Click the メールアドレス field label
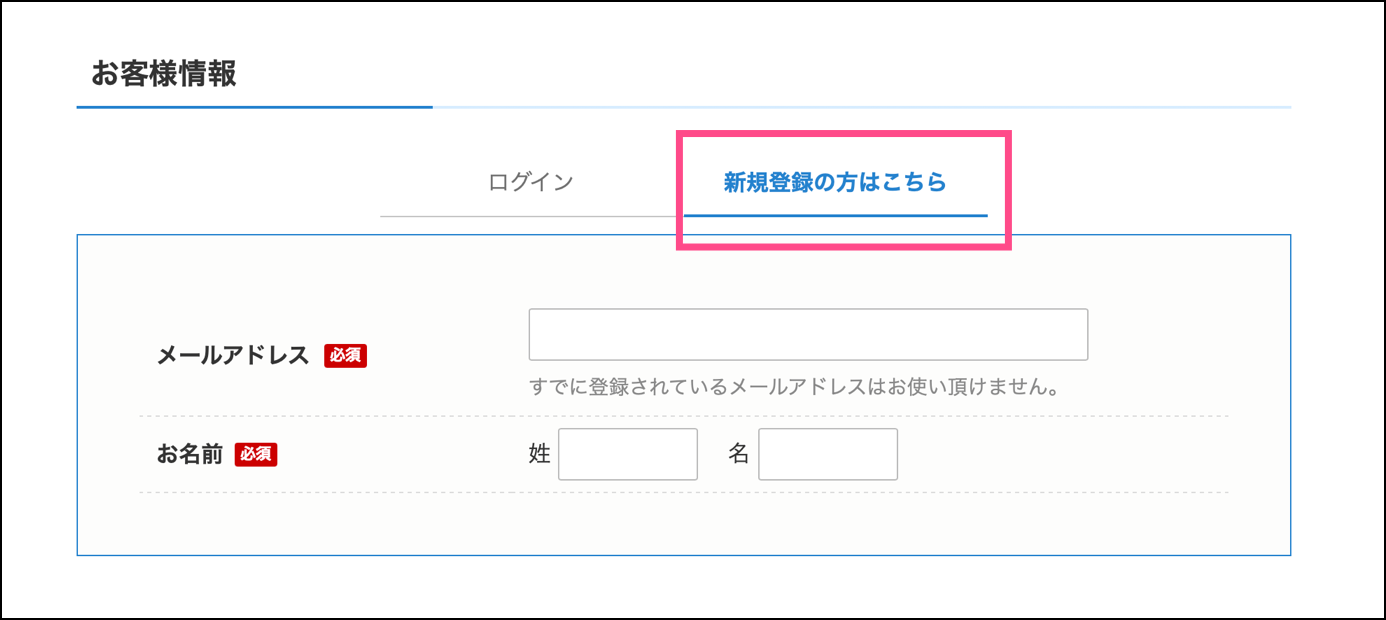The image size is (1386, 620). point(233,356)
